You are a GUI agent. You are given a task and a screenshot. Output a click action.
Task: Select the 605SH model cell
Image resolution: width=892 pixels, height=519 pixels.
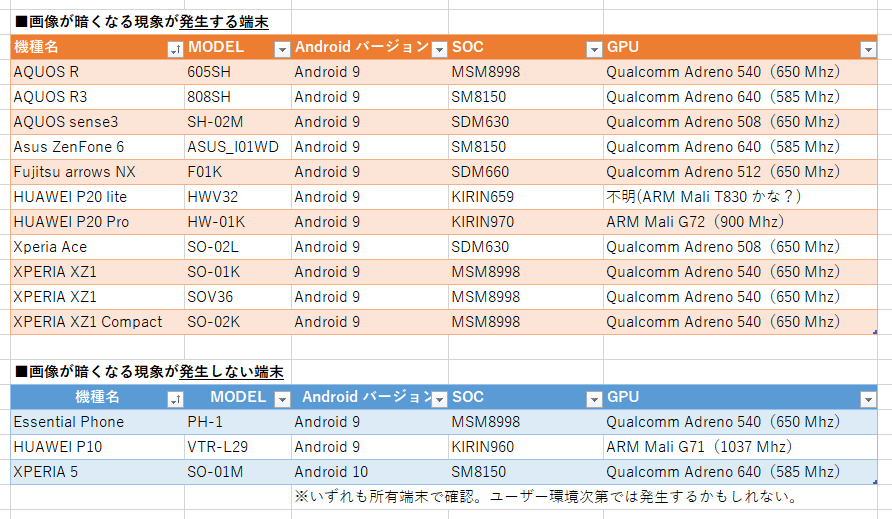point(238,72)
